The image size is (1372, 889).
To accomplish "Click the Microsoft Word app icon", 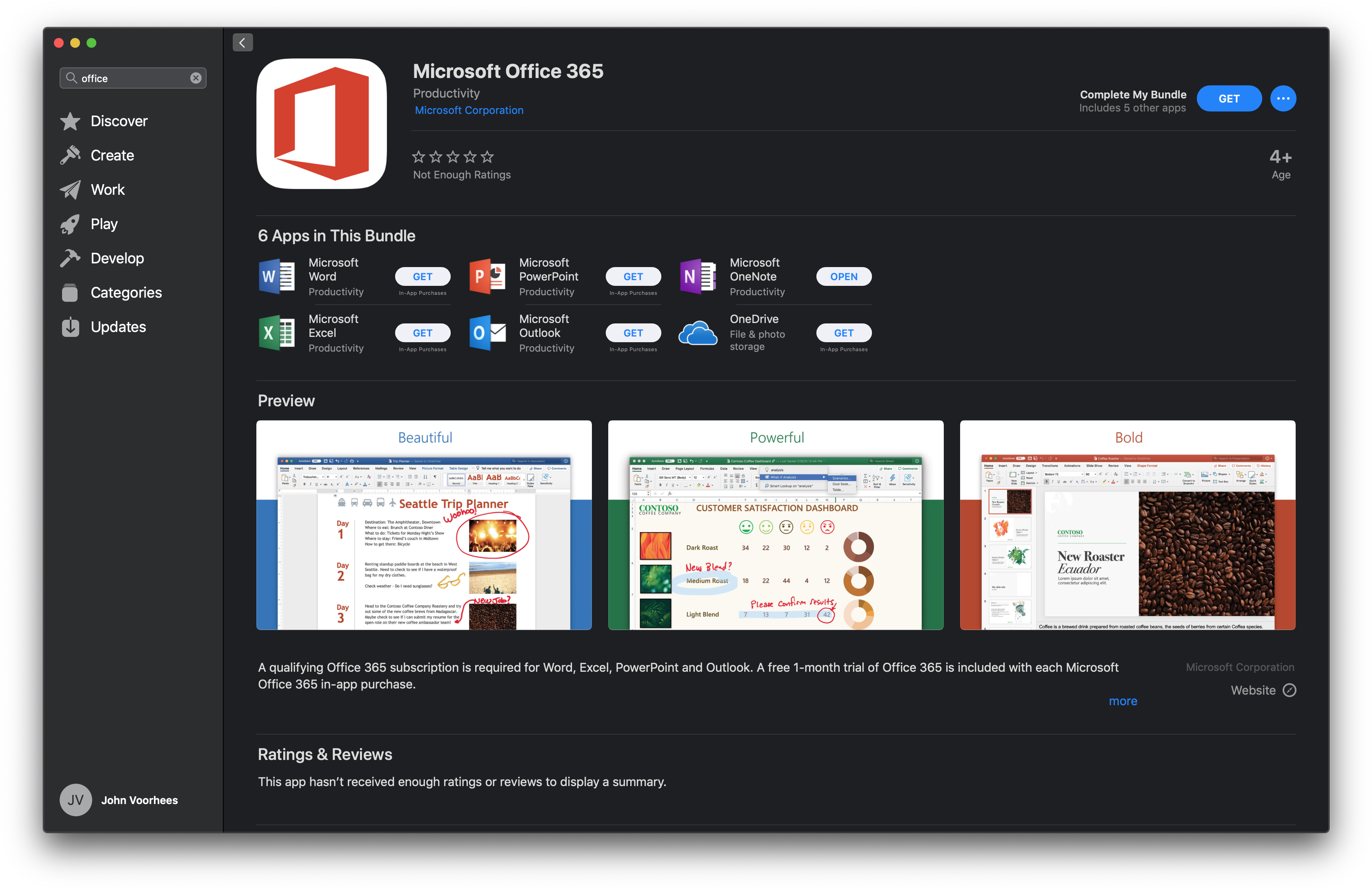I will point(277,277).
